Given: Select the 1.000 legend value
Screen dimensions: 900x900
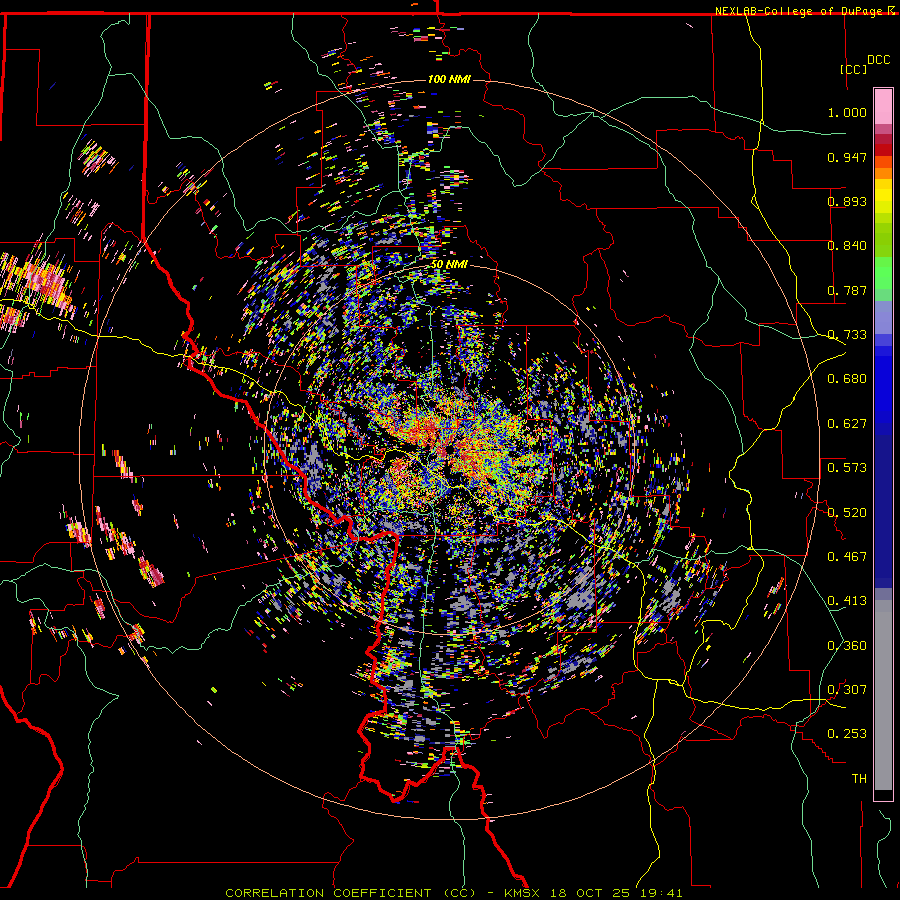Looking at the screenshot, I should coord(847,112).
